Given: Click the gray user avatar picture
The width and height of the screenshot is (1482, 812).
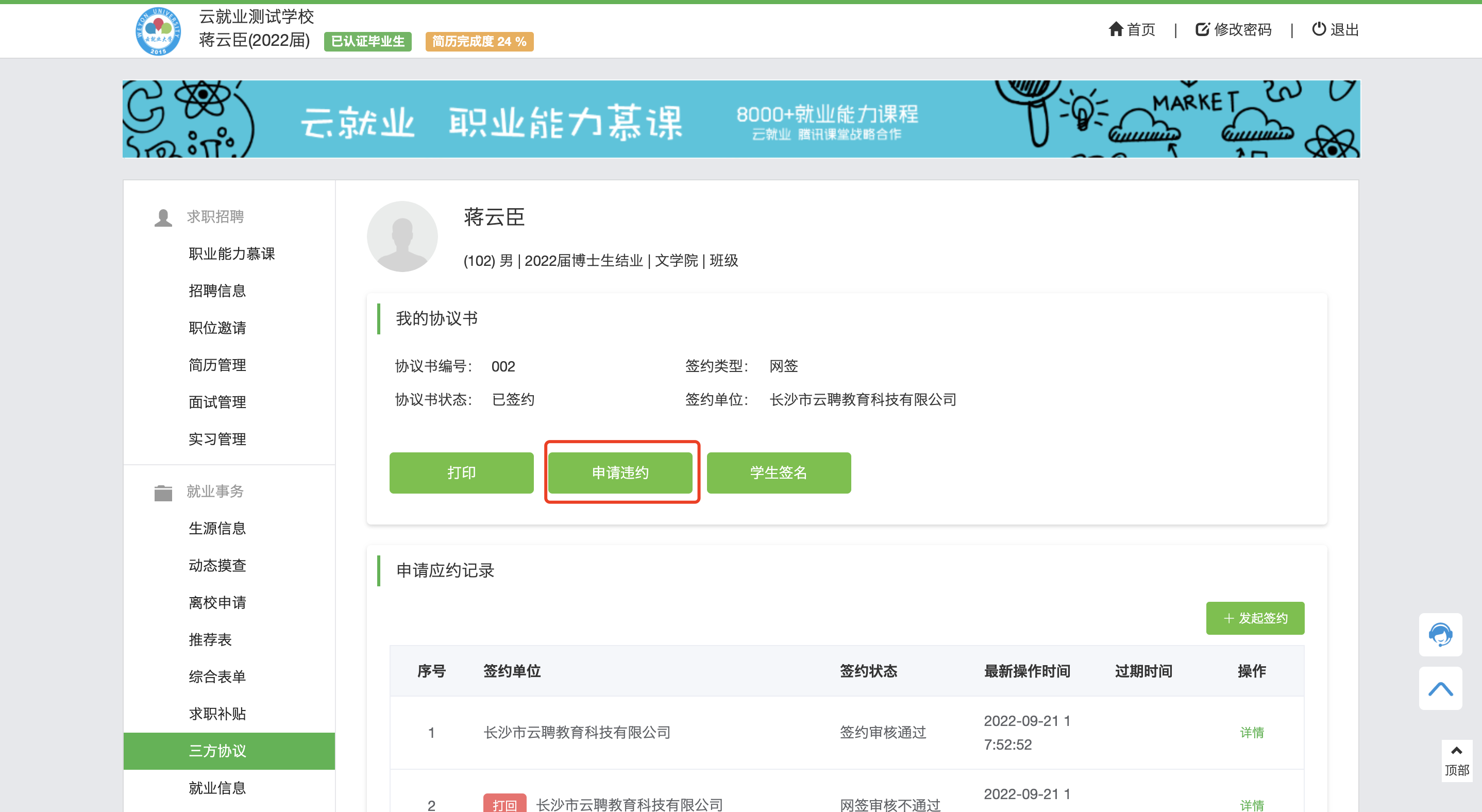Looking at the screenshot, I should (402, 236).
